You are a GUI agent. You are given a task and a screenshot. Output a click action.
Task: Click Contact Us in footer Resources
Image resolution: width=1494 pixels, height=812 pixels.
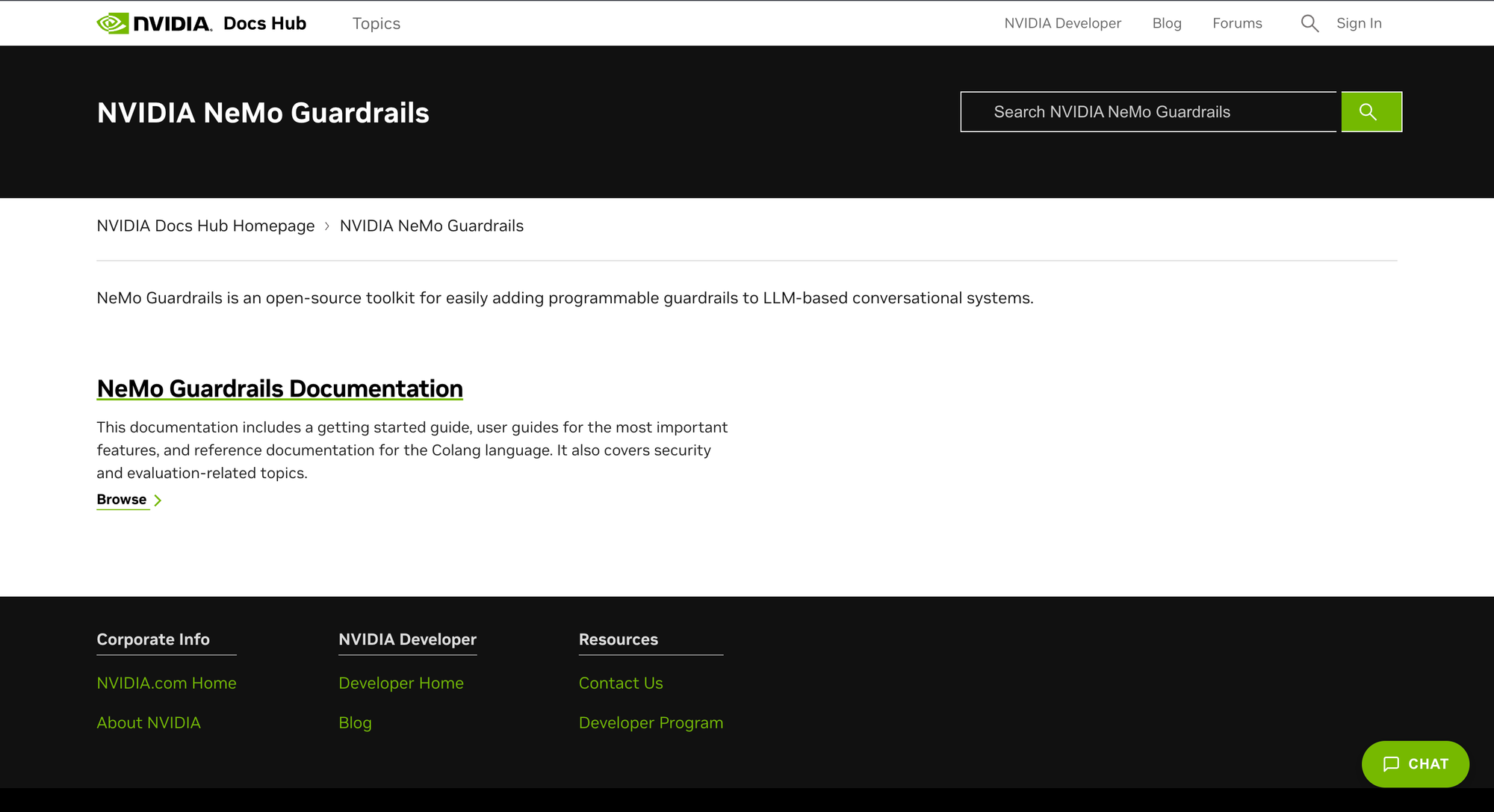pos(621,683)
